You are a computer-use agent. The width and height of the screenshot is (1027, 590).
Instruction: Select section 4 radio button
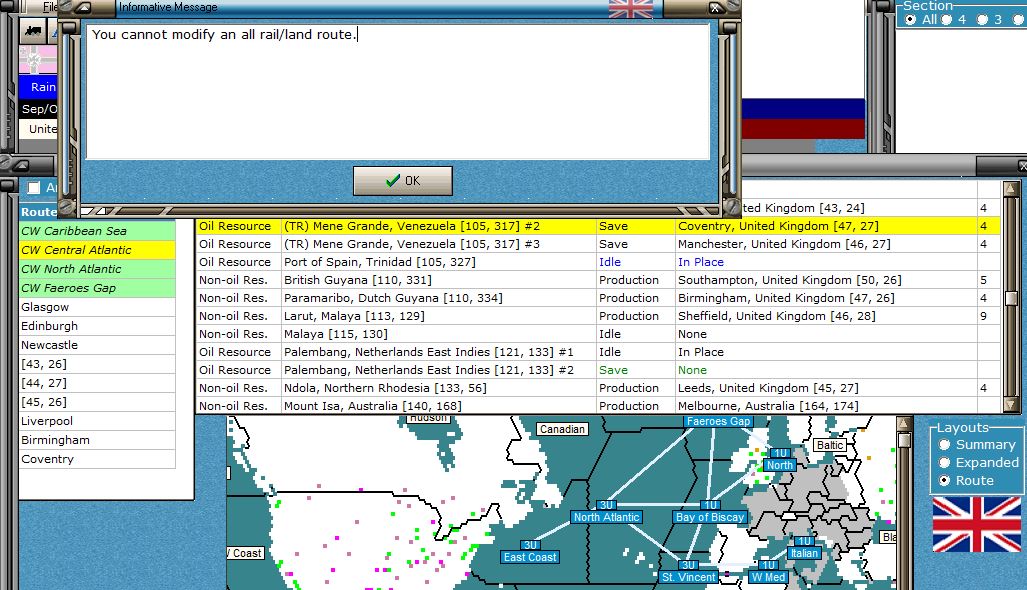[946, 20]
